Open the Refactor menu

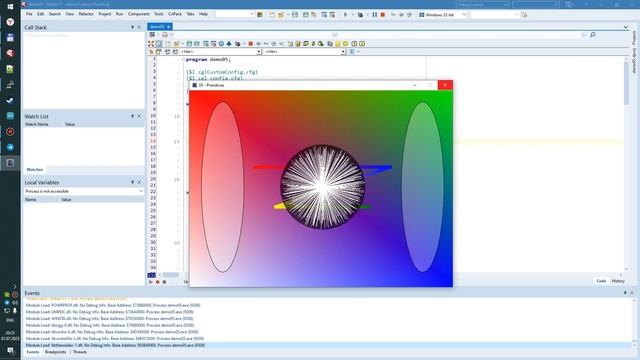(x=86, y=14)
